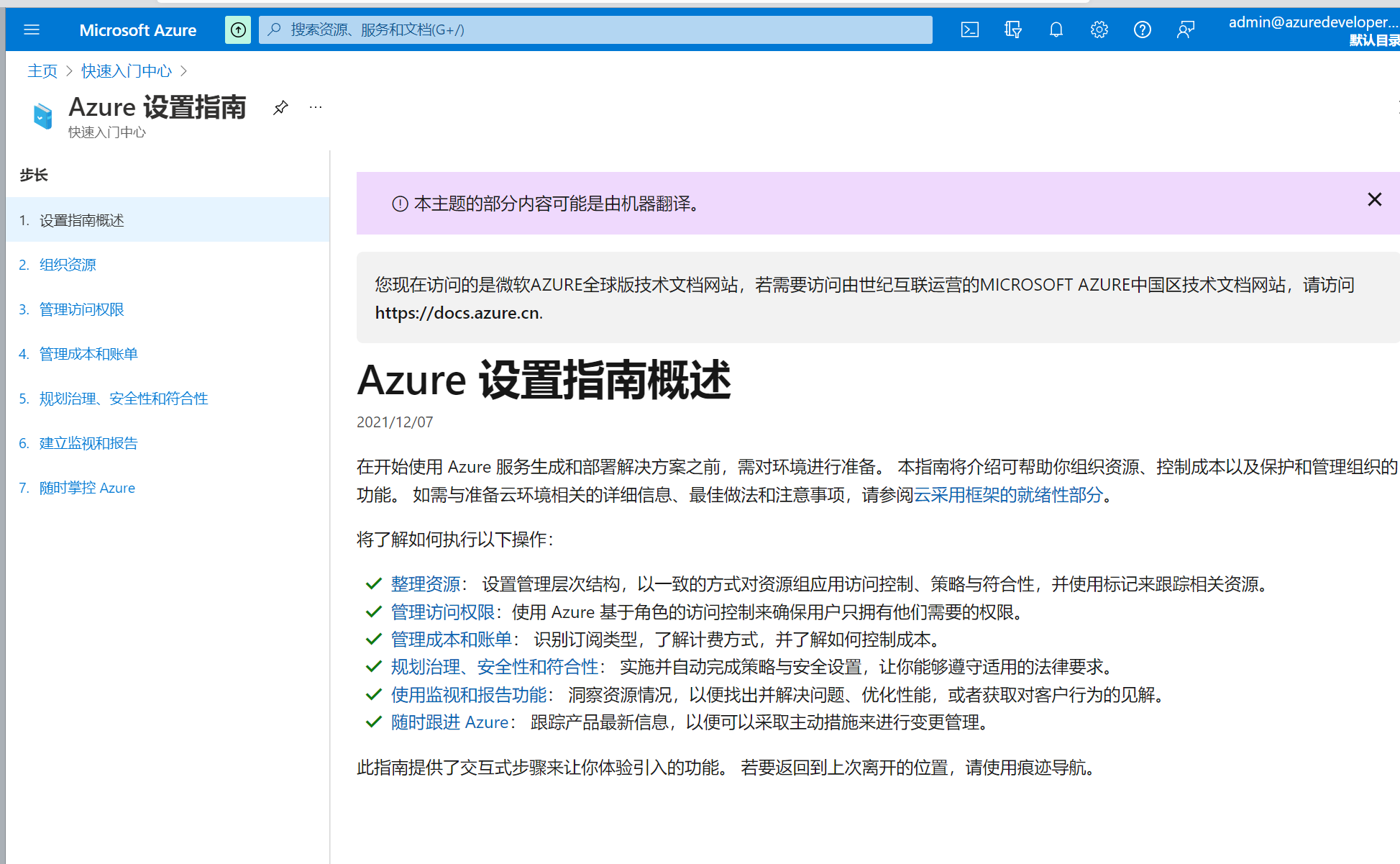
Task: Open the 使用监视和报告功能 link
Action: [469, 695]
